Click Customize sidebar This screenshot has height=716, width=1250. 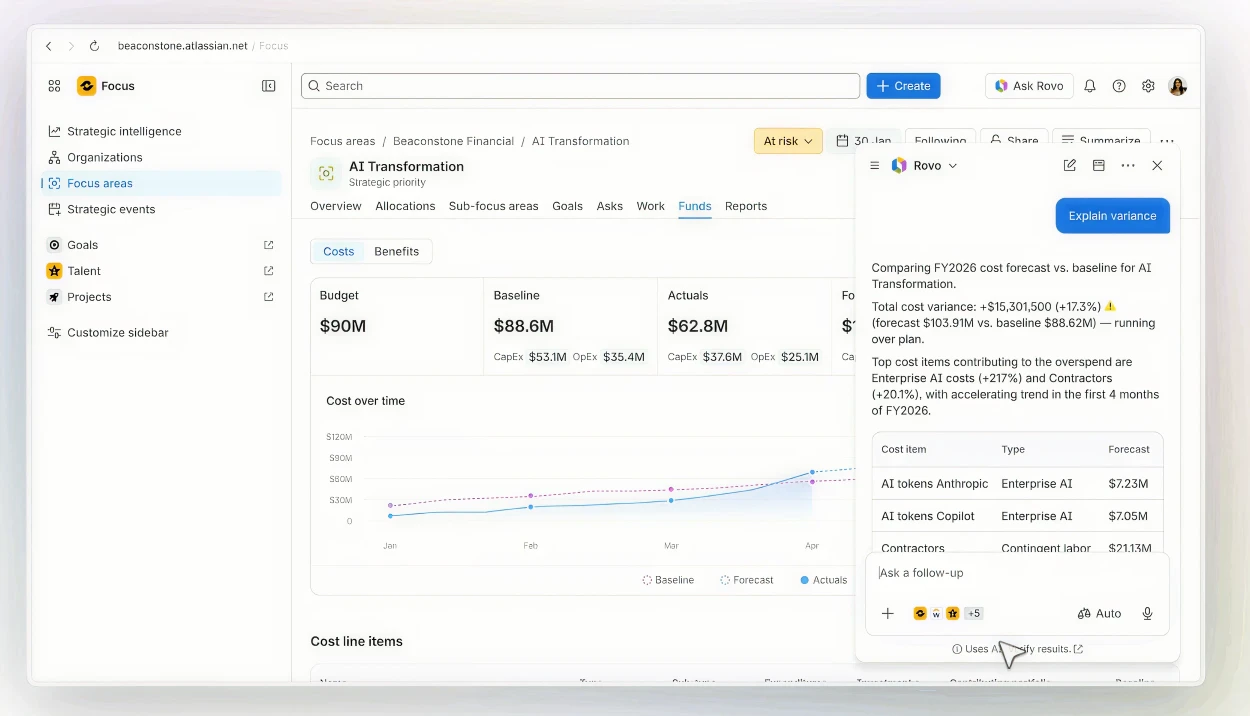pyautogui.click(x=108, y=333)
